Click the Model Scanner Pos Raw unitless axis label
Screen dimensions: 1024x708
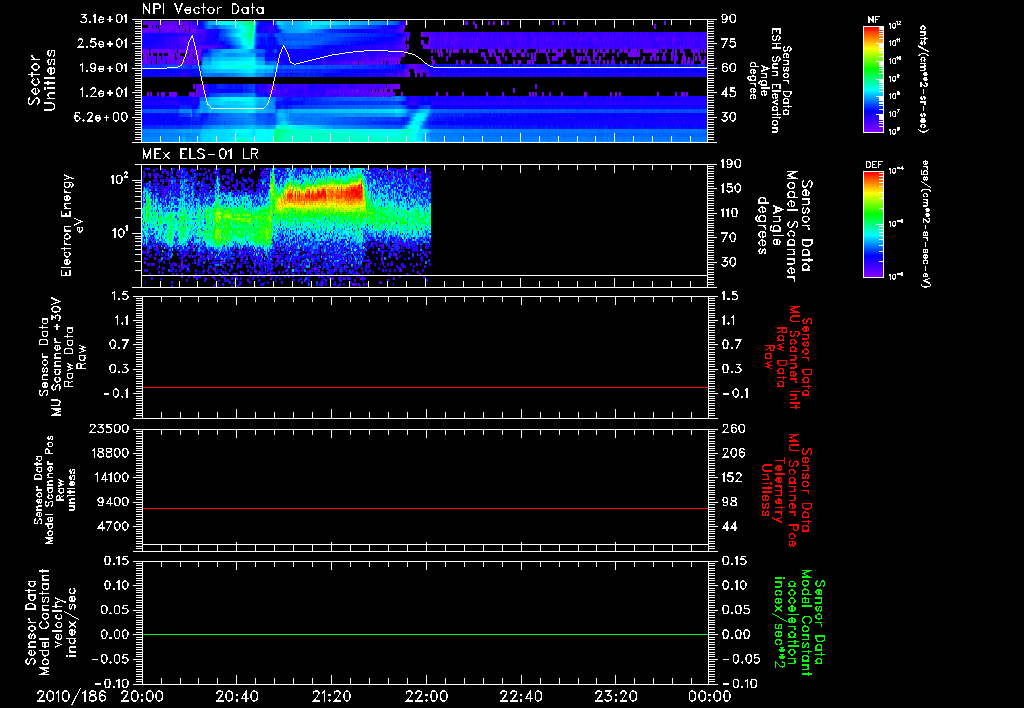click(x=56, y=490)
